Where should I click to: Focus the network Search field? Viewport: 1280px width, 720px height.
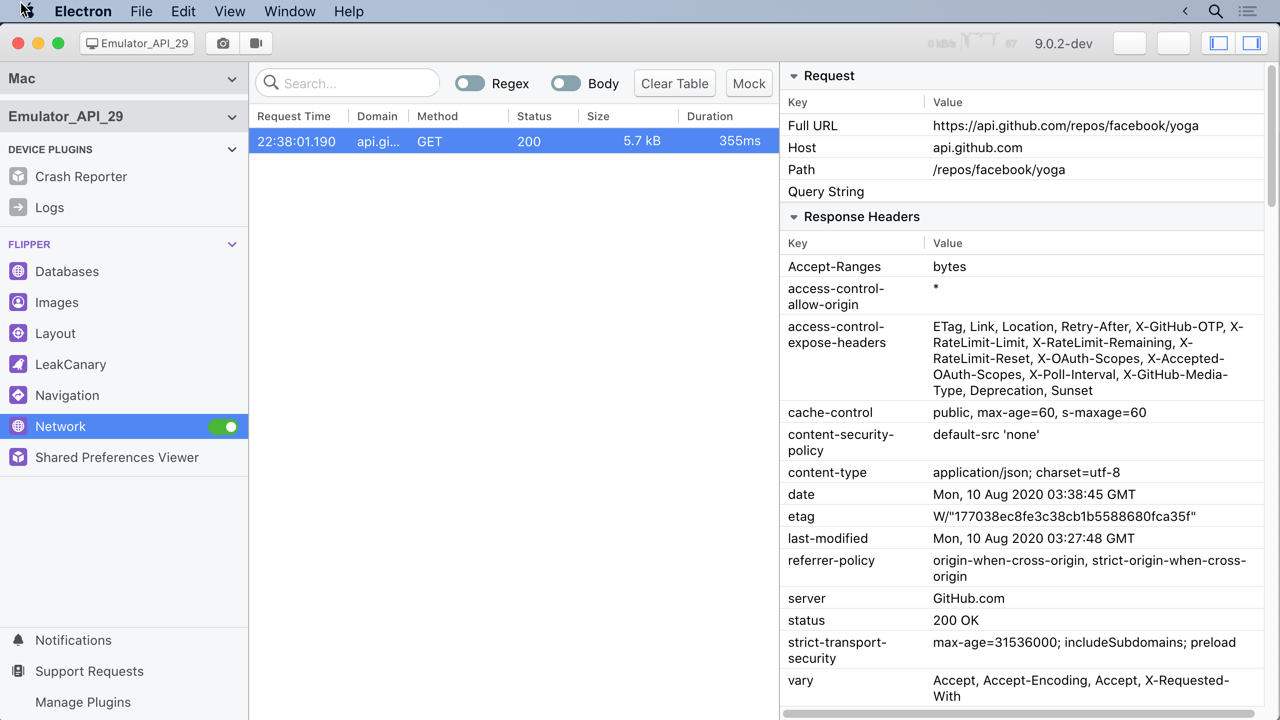[x=347, y=83]
